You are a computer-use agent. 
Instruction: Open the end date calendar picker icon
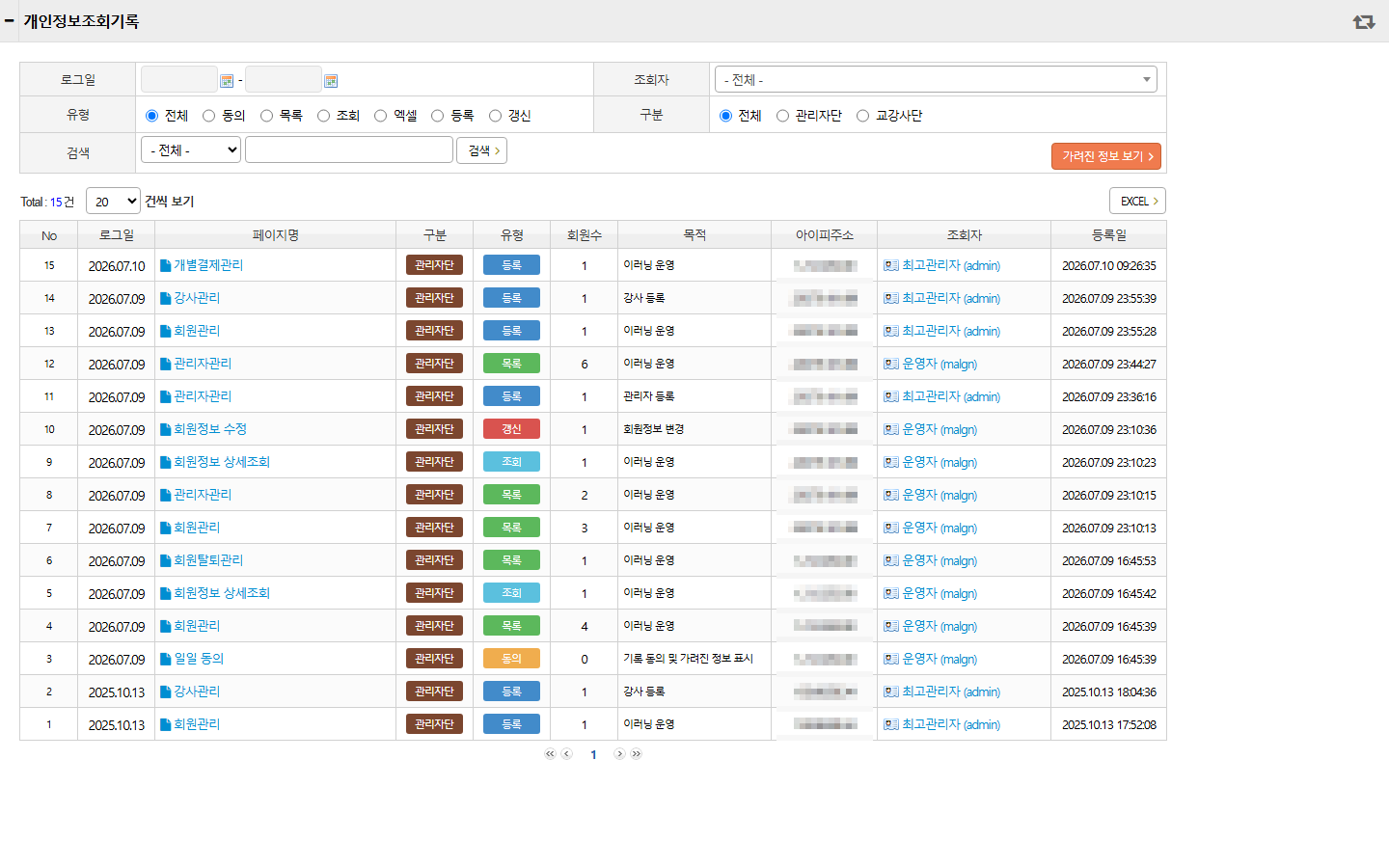[x=331, y=81]
